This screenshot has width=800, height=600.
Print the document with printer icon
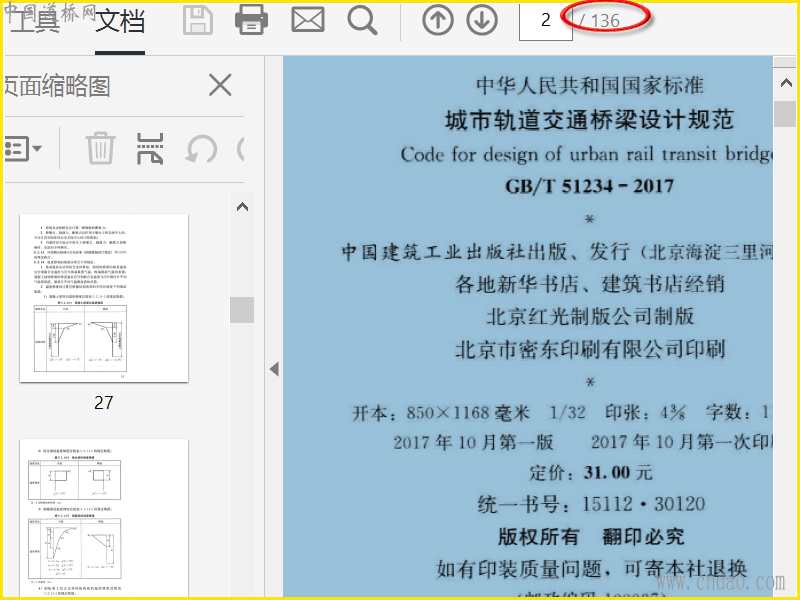252,20
